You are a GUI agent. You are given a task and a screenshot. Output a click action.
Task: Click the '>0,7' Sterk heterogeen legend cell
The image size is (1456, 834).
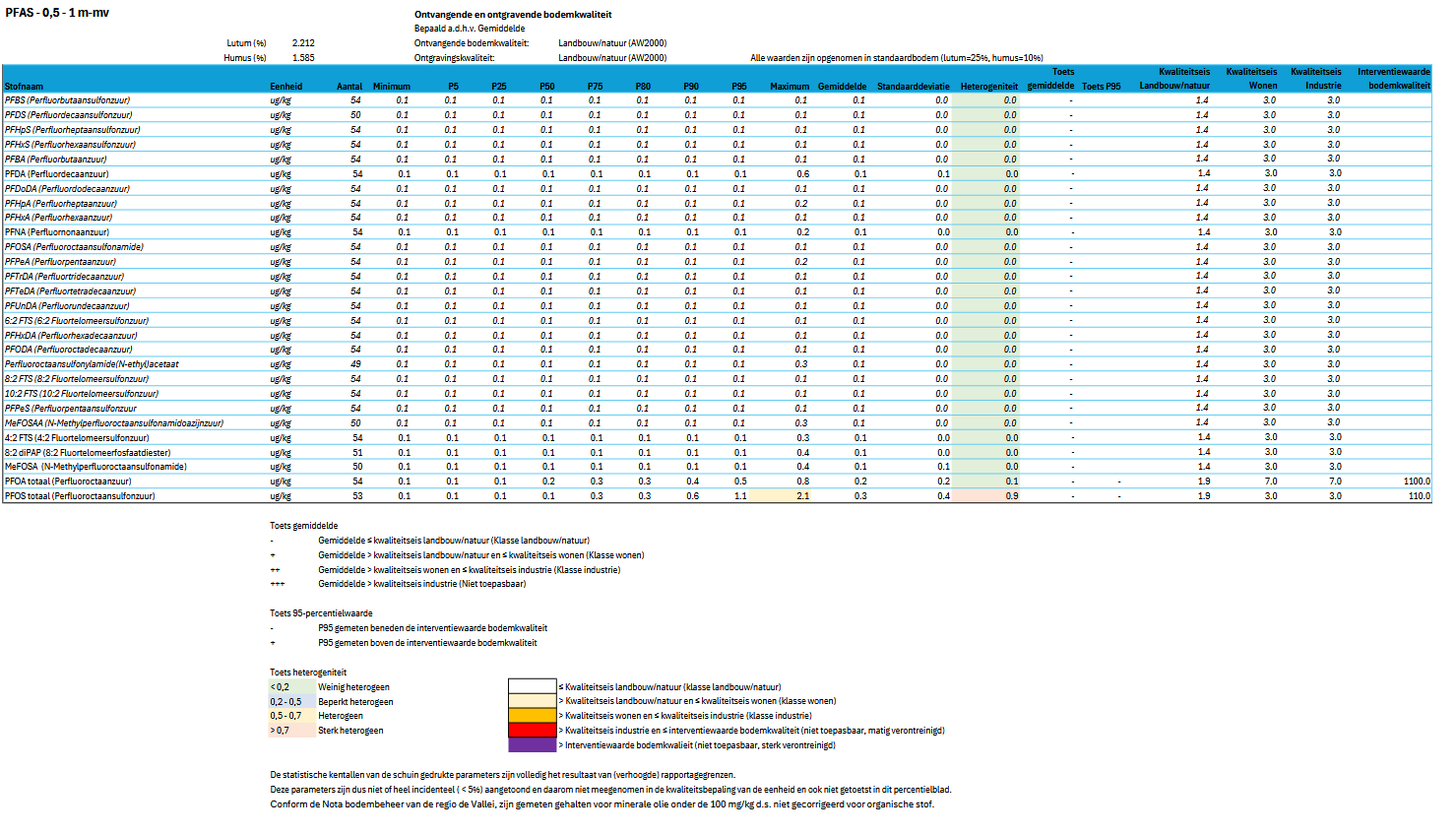291,731
